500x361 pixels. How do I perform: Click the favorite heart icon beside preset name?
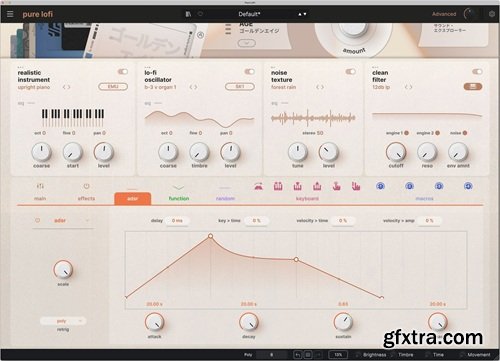[200, 14]
